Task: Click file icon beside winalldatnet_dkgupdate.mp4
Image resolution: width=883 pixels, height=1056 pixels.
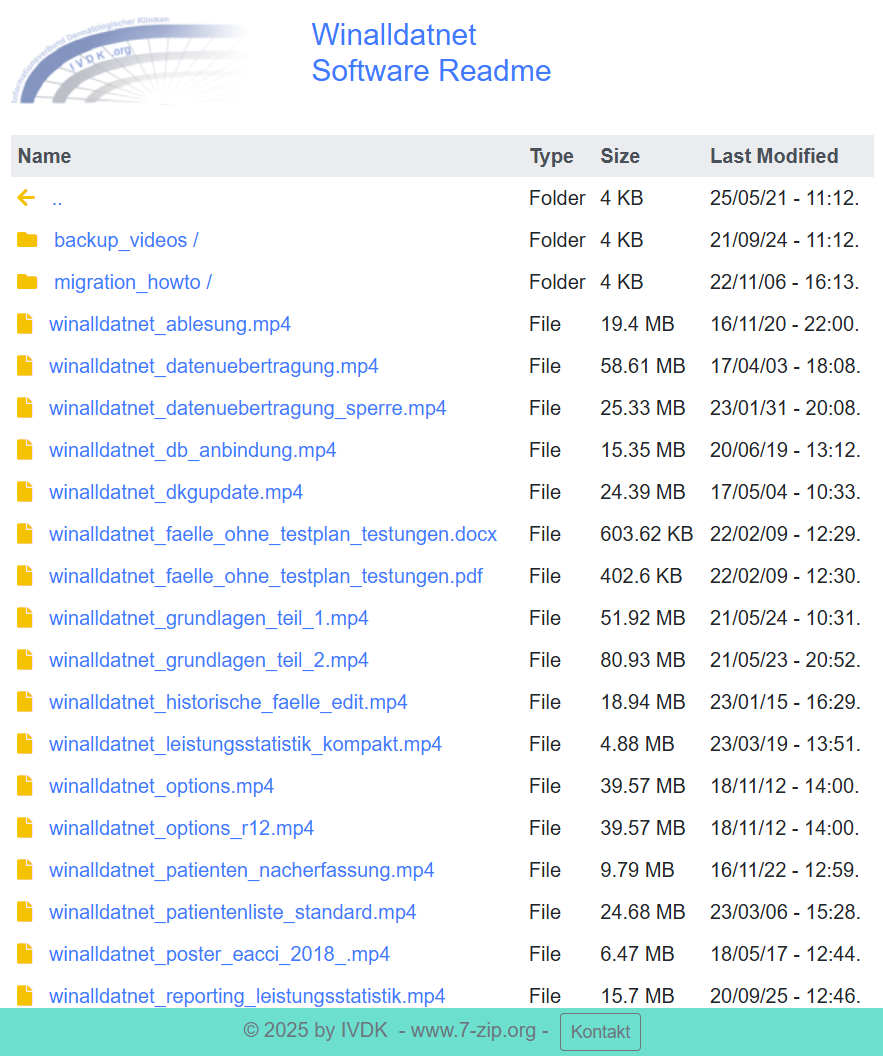Action: click(25, 492)
